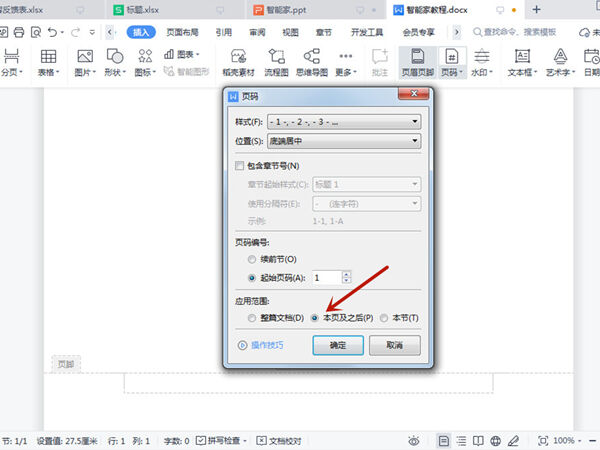Switch to the 插入 ribbon tab
This screenshot has height=450, width=600.
click(141, 33)
